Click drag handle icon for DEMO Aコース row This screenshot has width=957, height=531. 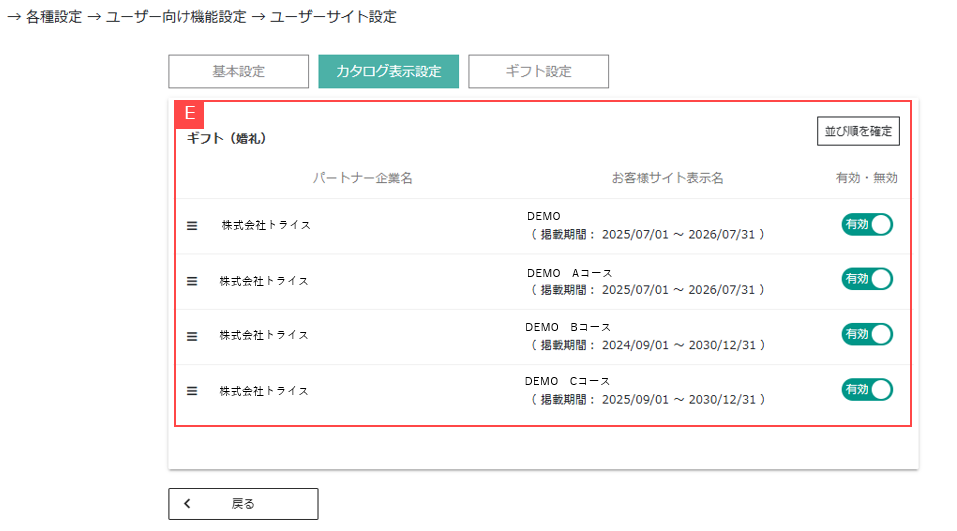click(193, 281)
